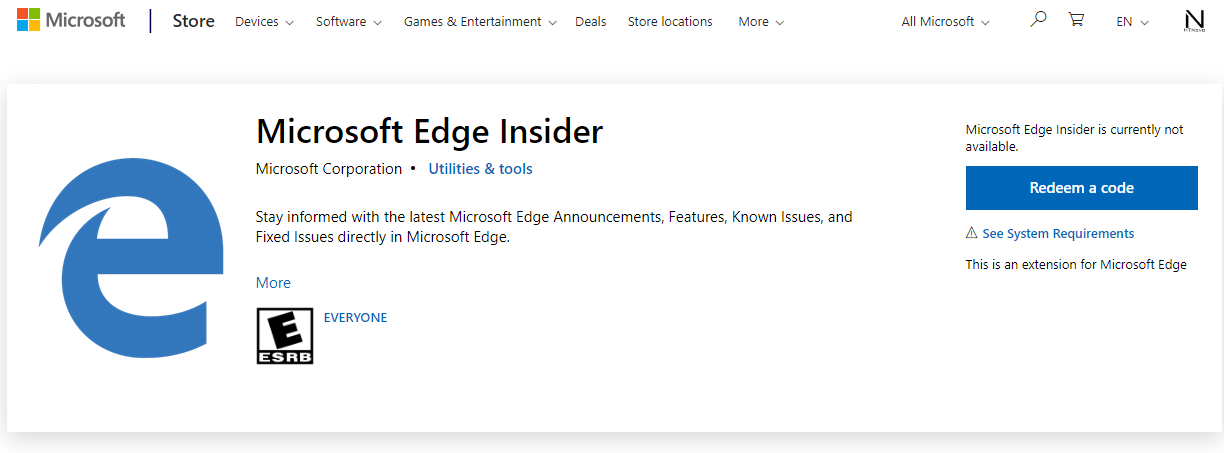Click the Store home link
This screenshot has width=1224, height=453.
(193, 21)
